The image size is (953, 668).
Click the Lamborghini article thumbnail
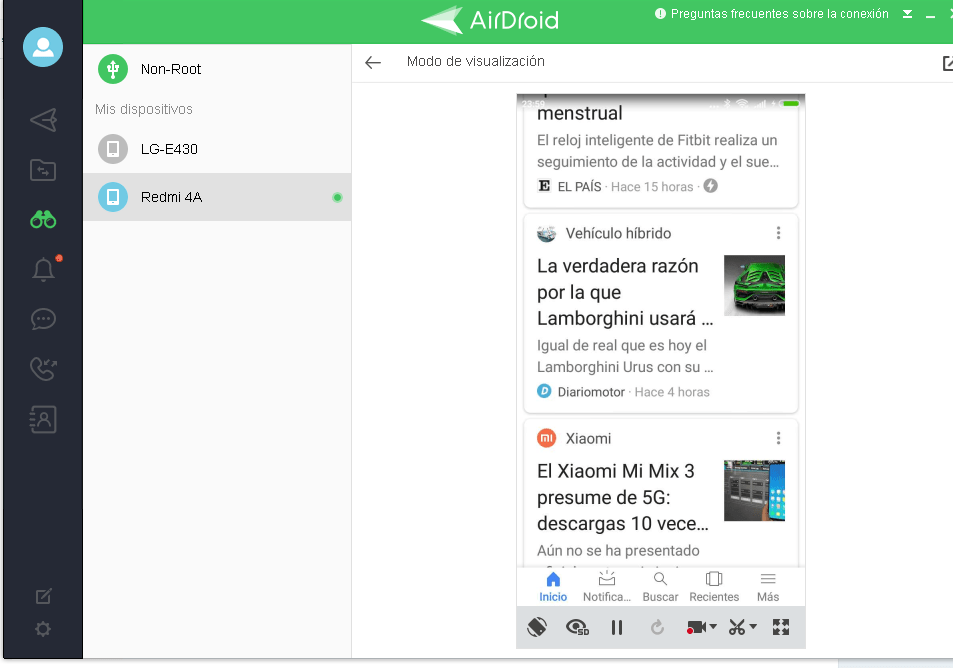(754, 285)
